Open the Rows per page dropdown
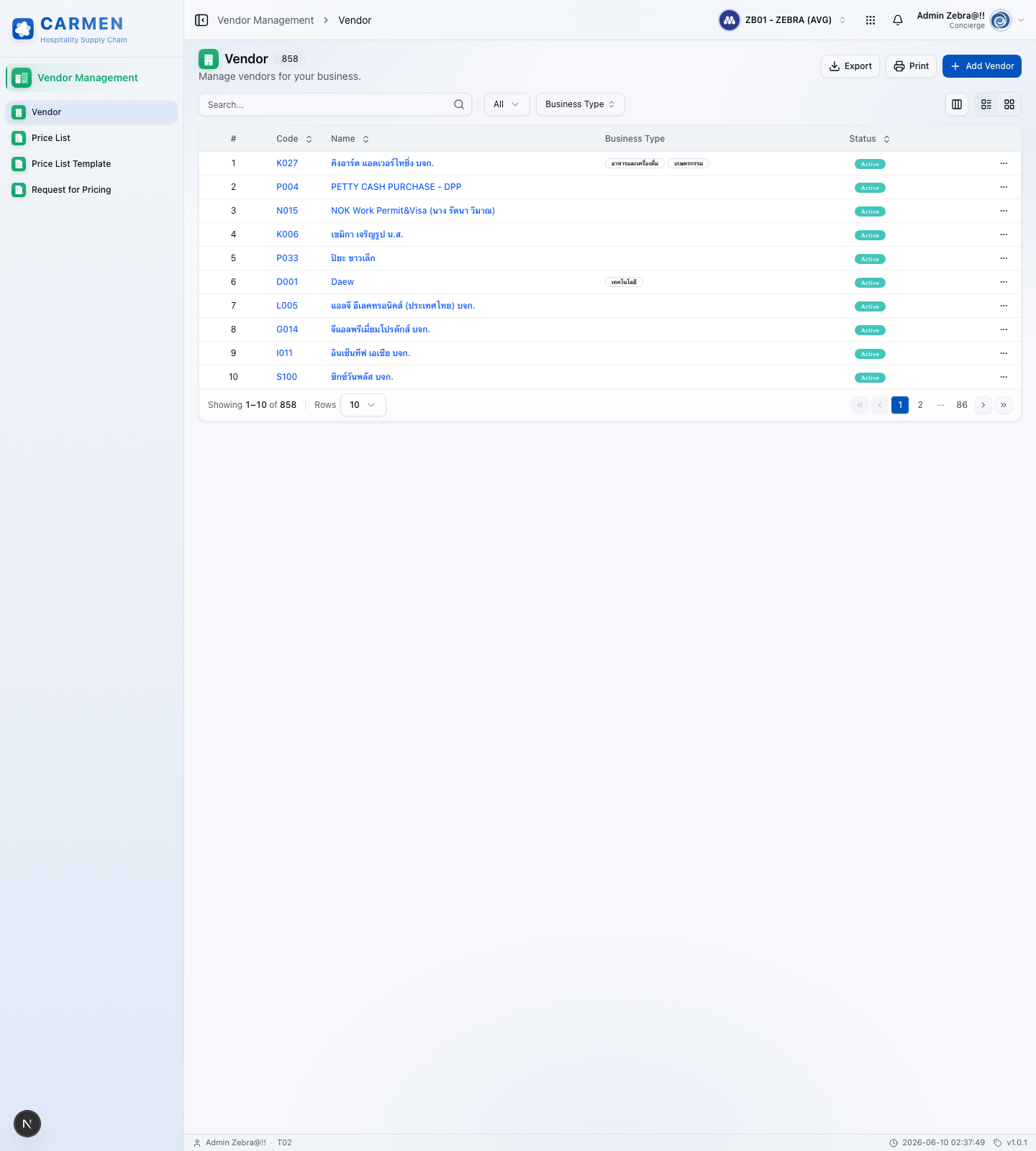The height and width of the screenshot is (1151, 1036). [363, 405]
